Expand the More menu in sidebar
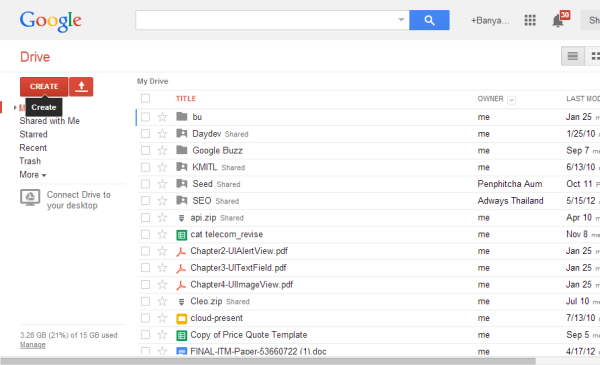Viewport: 600px width, 365px height. (33, 175)
